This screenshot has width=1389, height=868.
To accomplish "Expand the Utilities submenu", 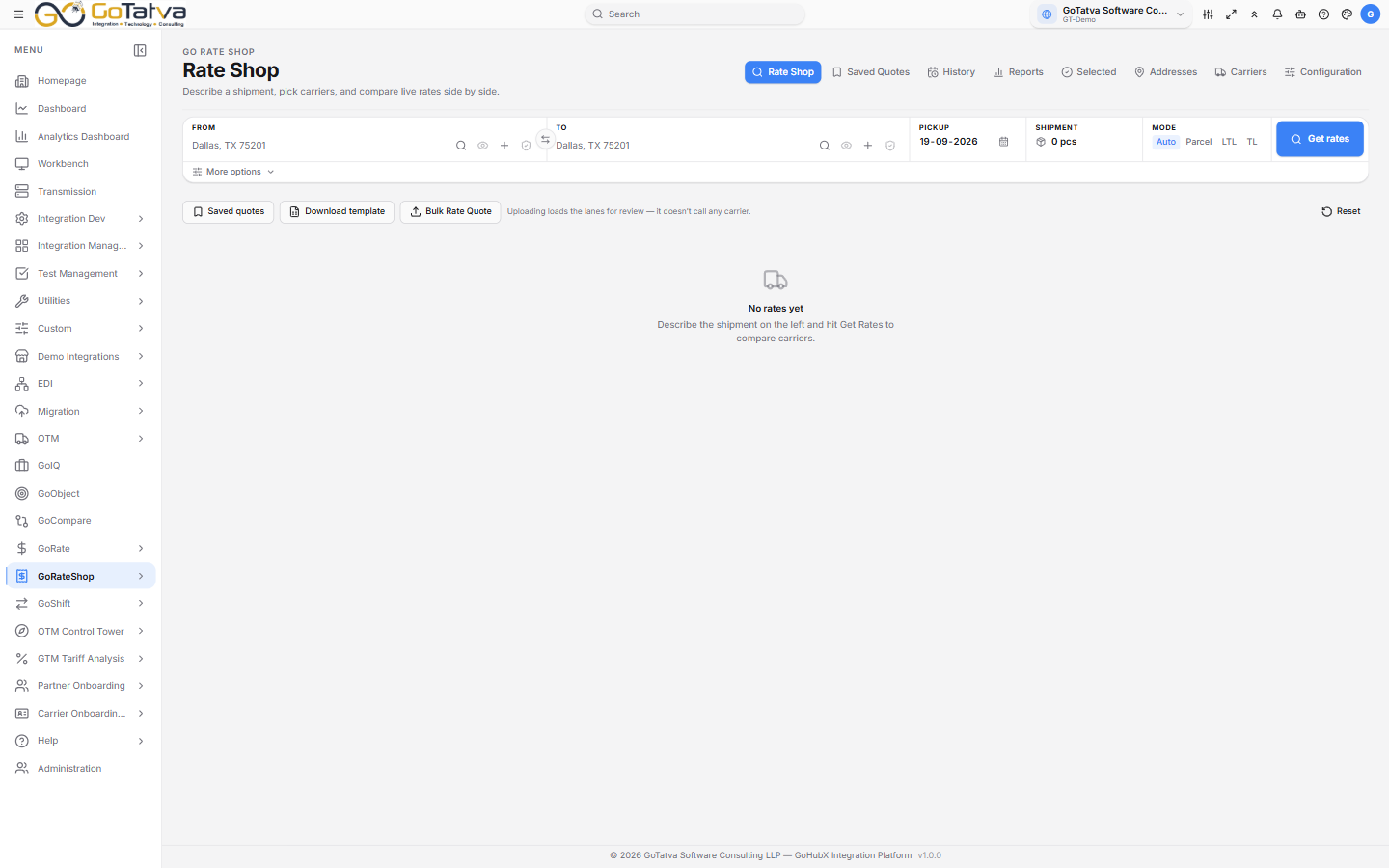I will pos(81,301).
